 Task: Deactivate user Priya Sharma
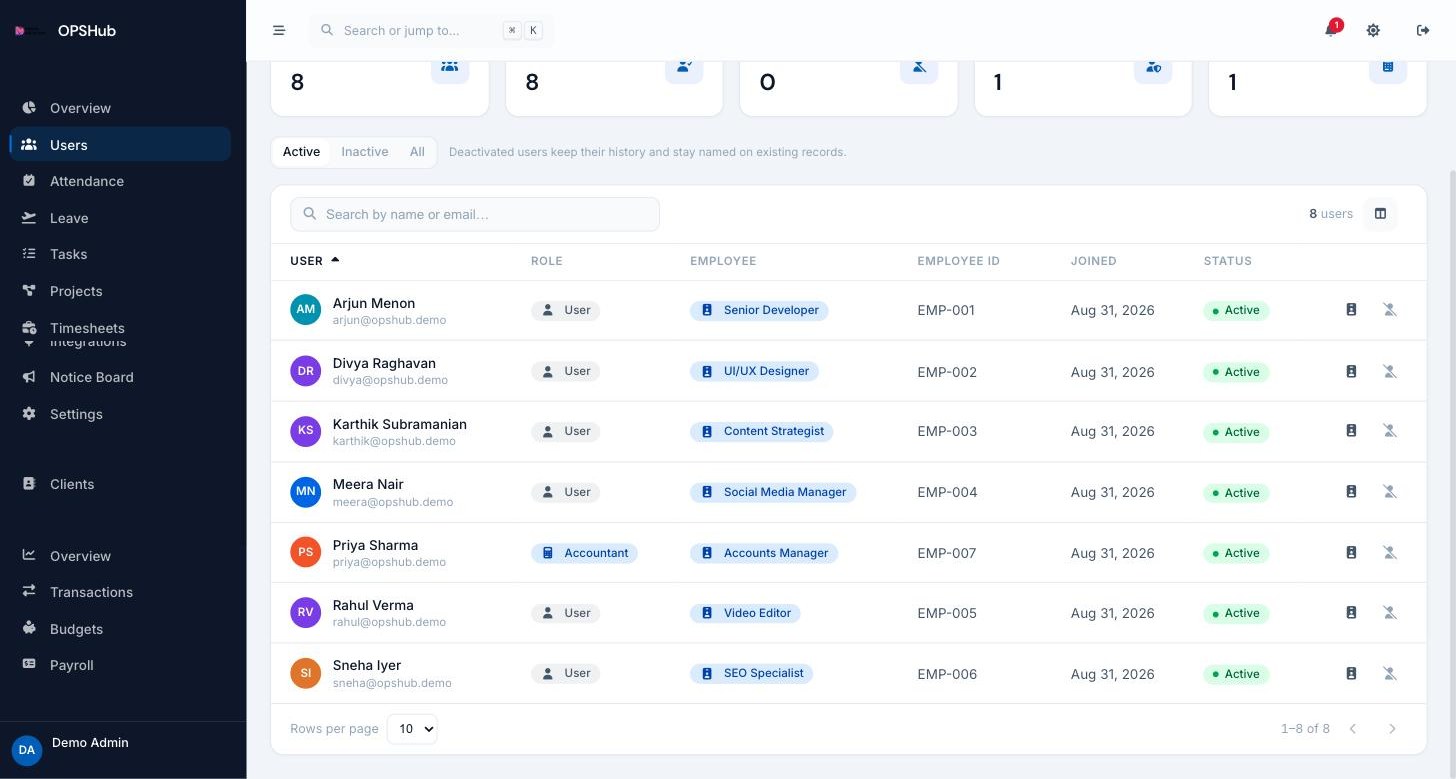coord(1389,553)
